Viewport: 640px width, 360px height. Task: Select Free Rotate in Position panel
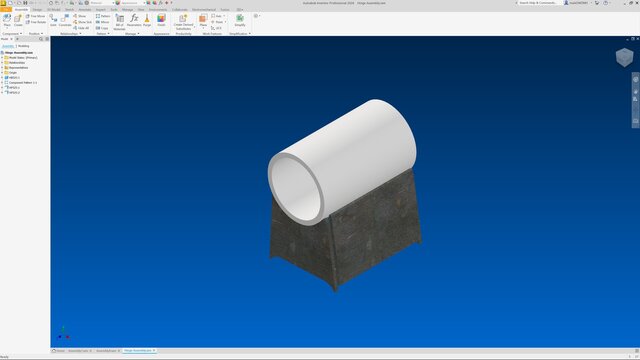pos(36,22)
